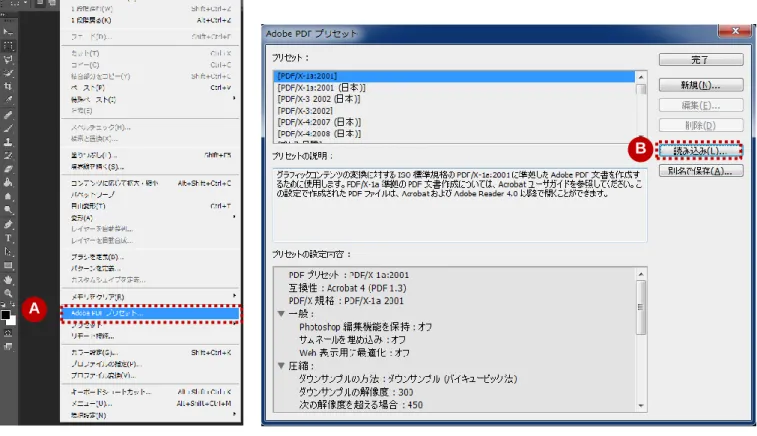
Task: Choose カラー設定(G) menu item
Action: pyautogui.click(x=150, y=353)
